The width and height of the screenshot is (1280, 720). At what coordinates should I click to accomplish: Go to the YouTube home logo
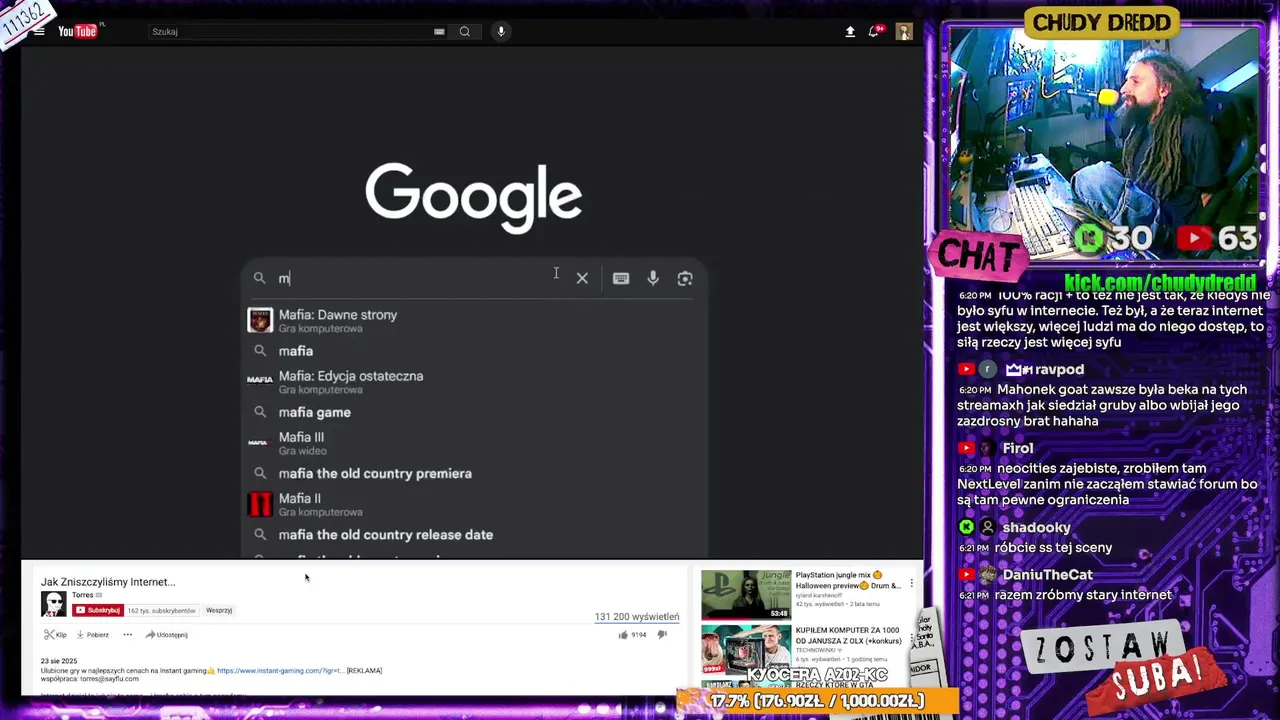coord(80,31)
